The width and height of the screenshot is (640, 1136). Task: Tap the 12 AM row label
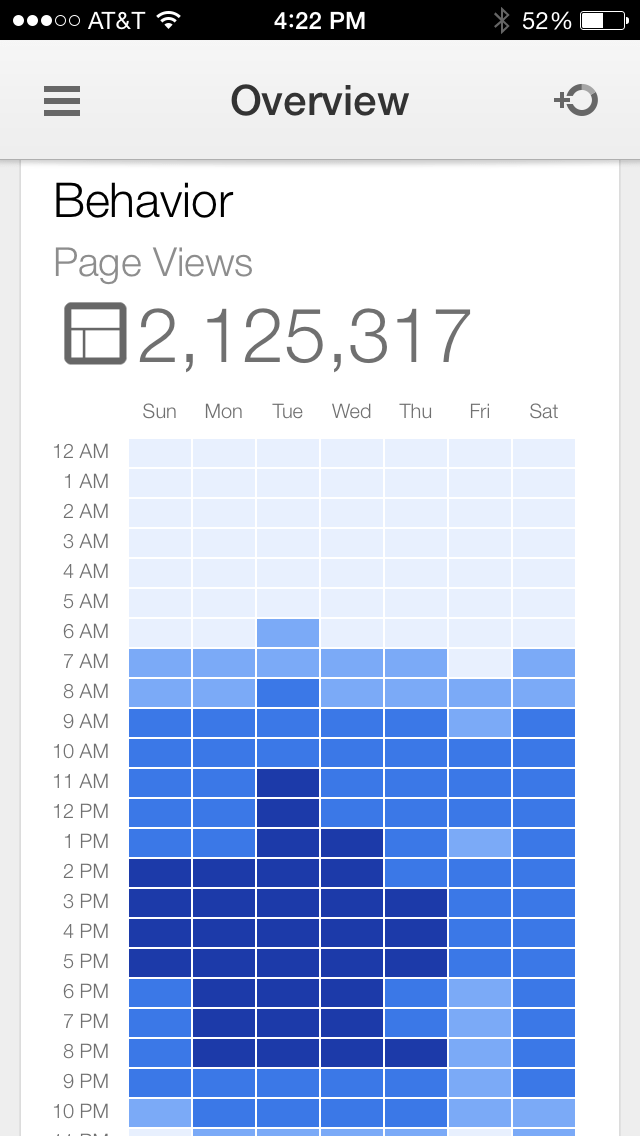[x=80, y=451]
